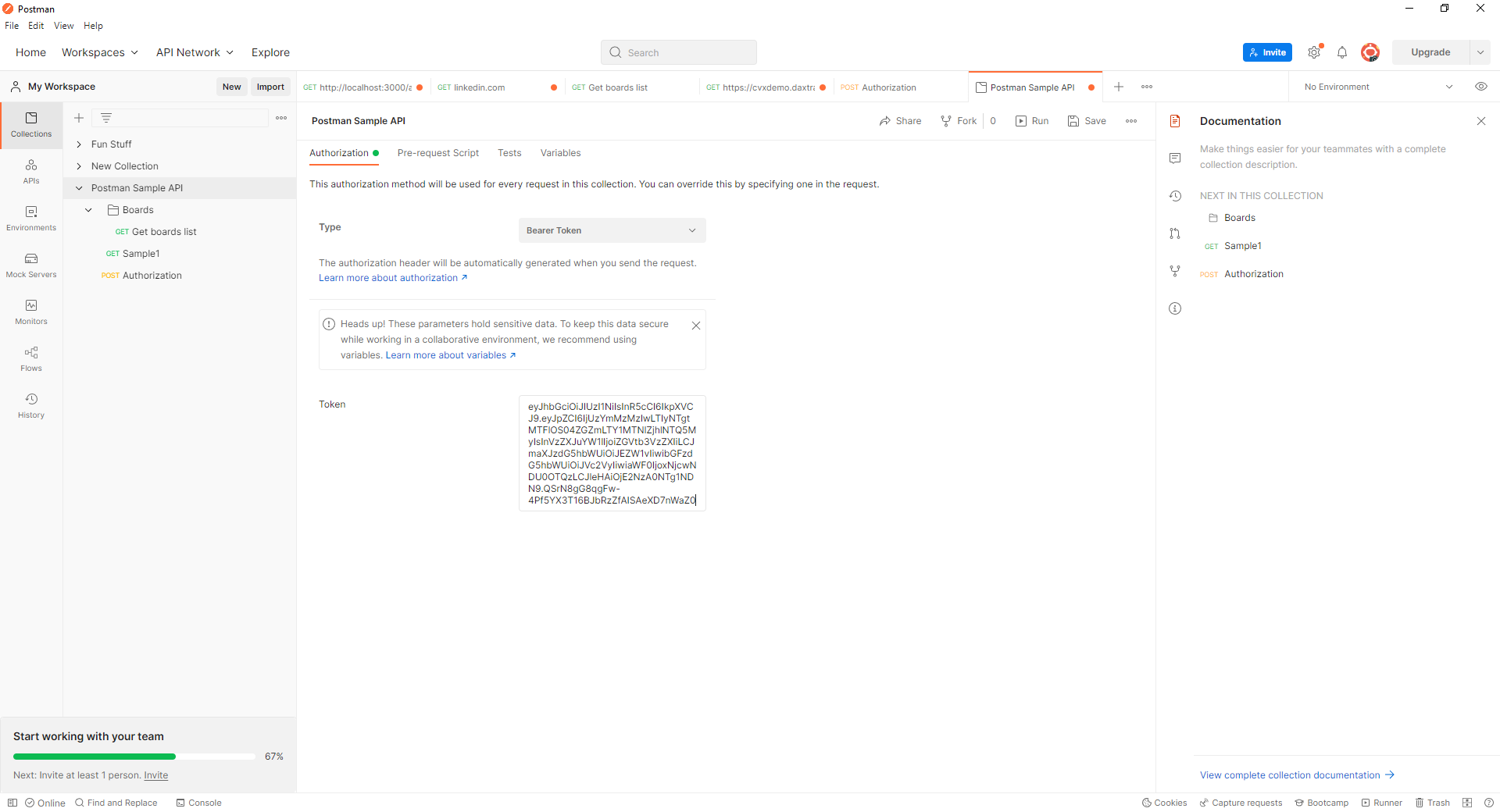Open the Upgrade dropdown arrow

coord(1480,52)
